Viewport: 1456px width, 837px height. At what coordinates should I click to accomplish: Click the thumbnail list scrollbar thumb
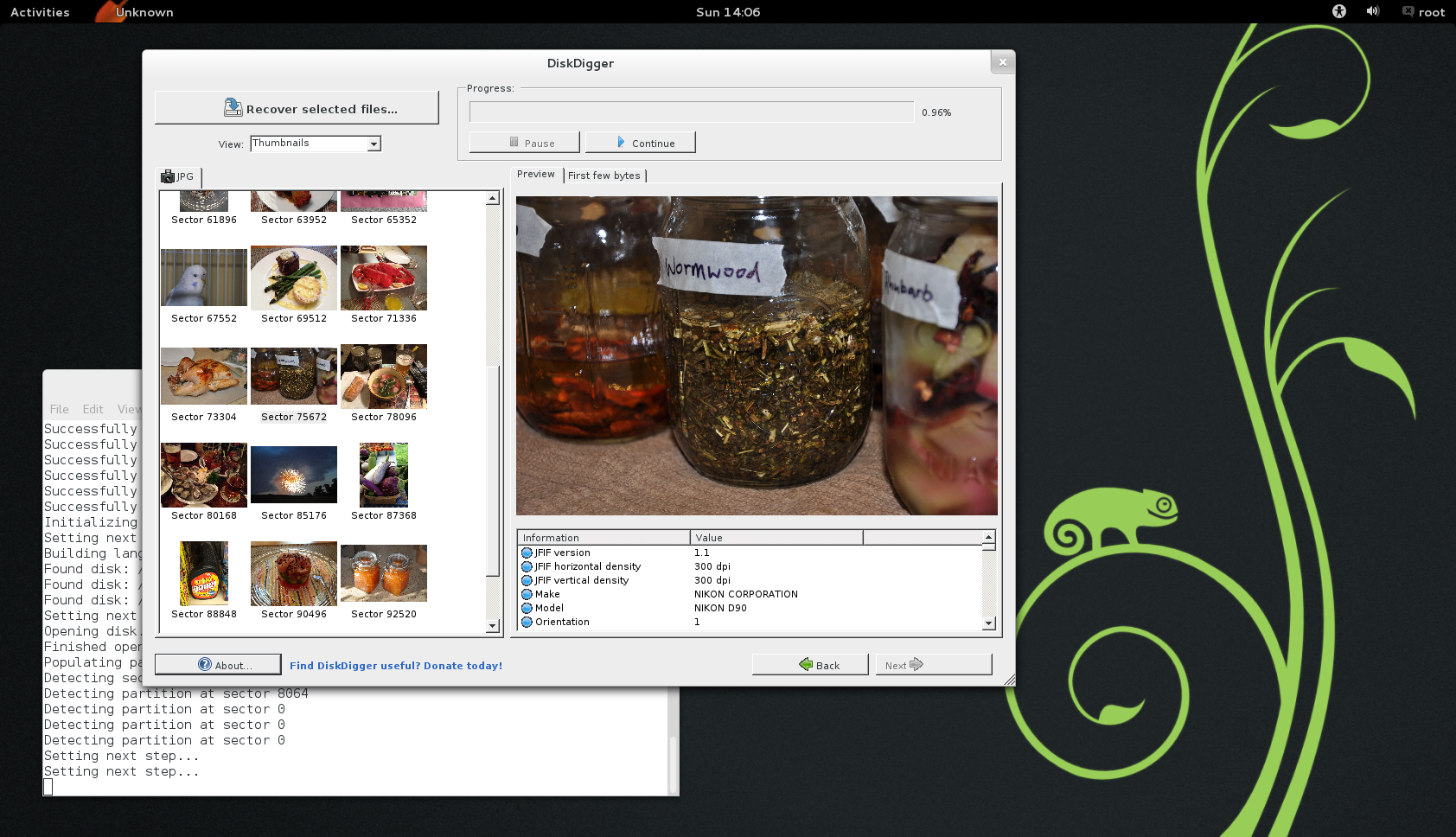pyautogui.click(x=493, y=471)
